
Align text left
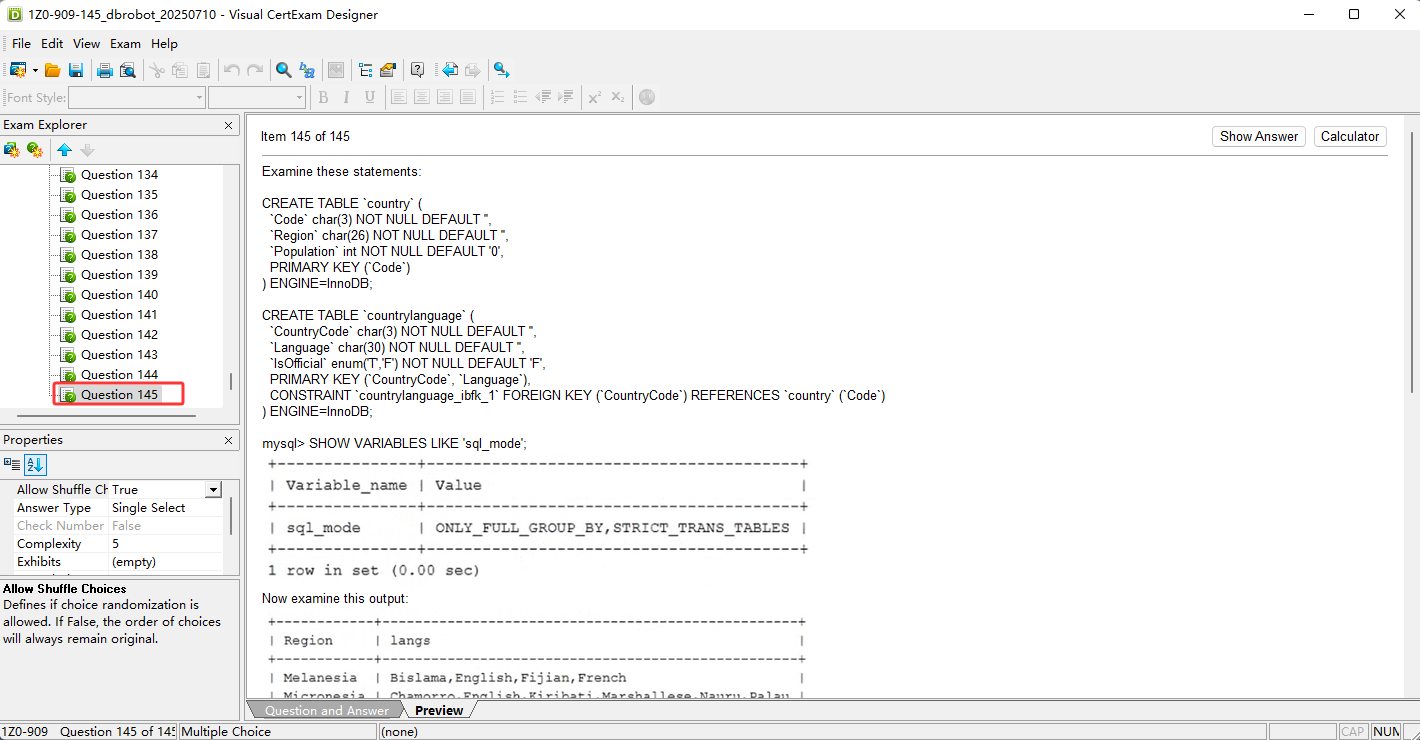(398, 97)
